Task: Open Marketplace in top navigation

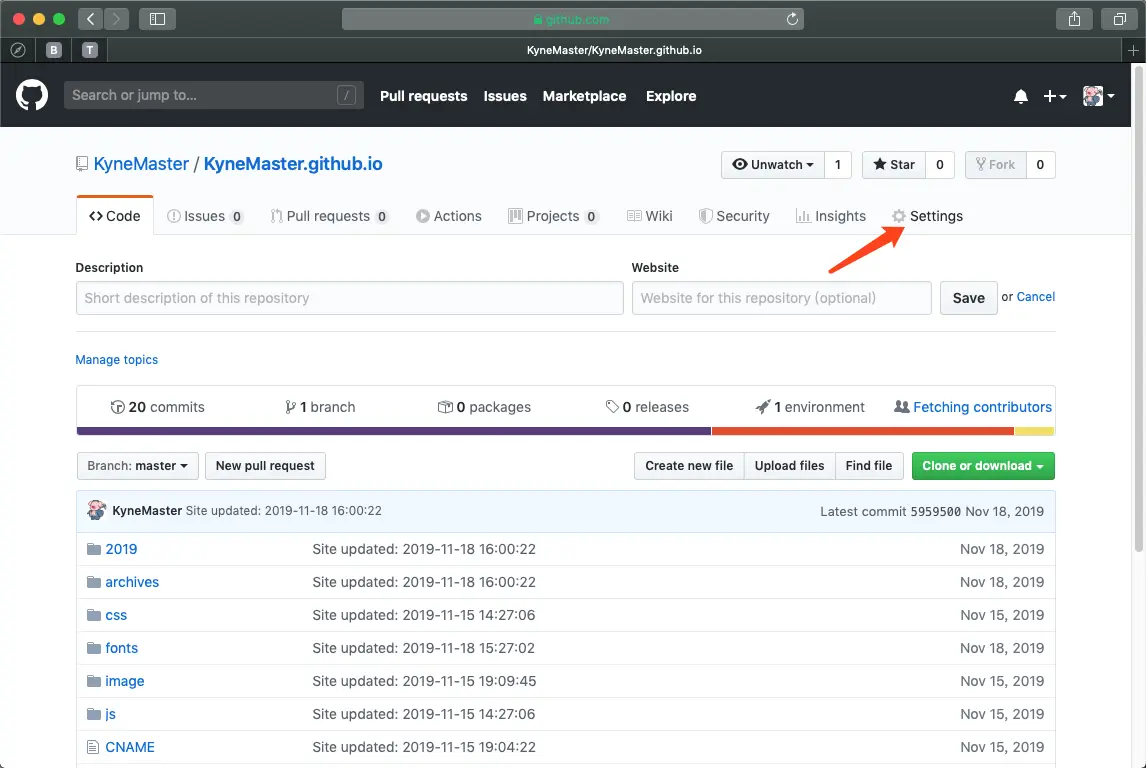Action: point(584,96)
